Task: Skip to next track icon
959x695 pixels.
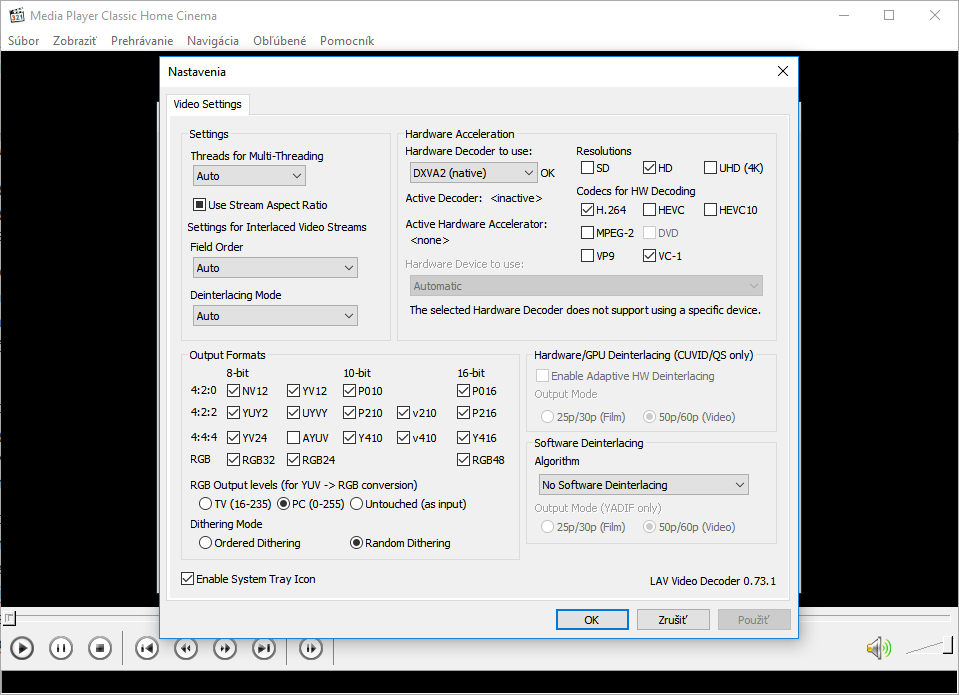Action: [x=264, y=648]
